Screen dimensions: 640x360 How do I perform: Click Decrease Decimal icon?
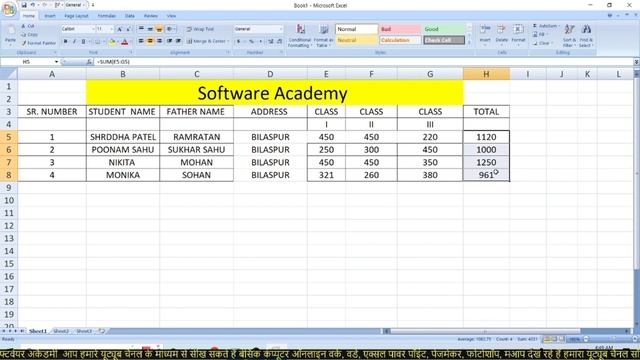280,41
